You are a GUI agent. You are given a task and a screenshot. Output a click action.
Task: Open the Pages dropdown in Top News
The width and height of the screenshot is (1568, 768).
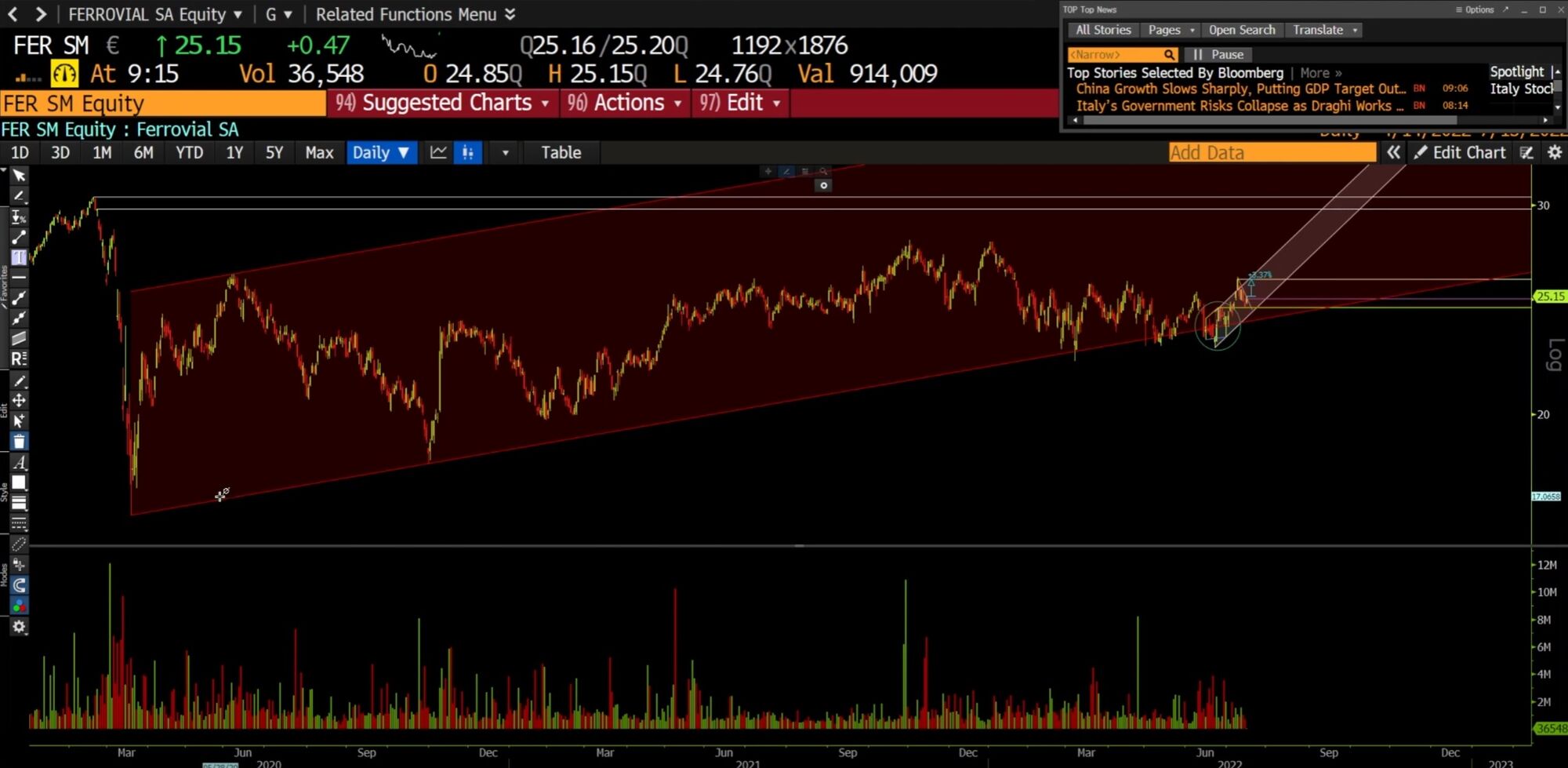pyautogui.click(x=1171, y=30)
